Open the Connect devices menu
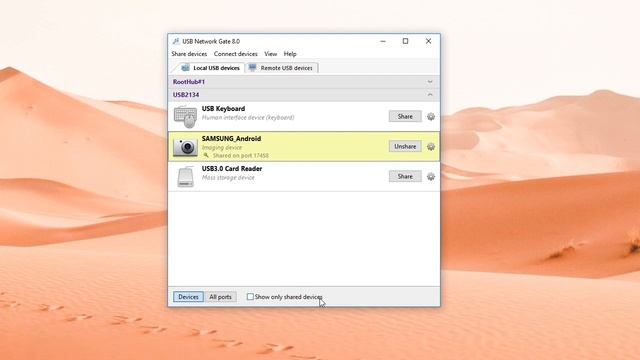Viewport: 640px width, 360px height. click(236, 54)
